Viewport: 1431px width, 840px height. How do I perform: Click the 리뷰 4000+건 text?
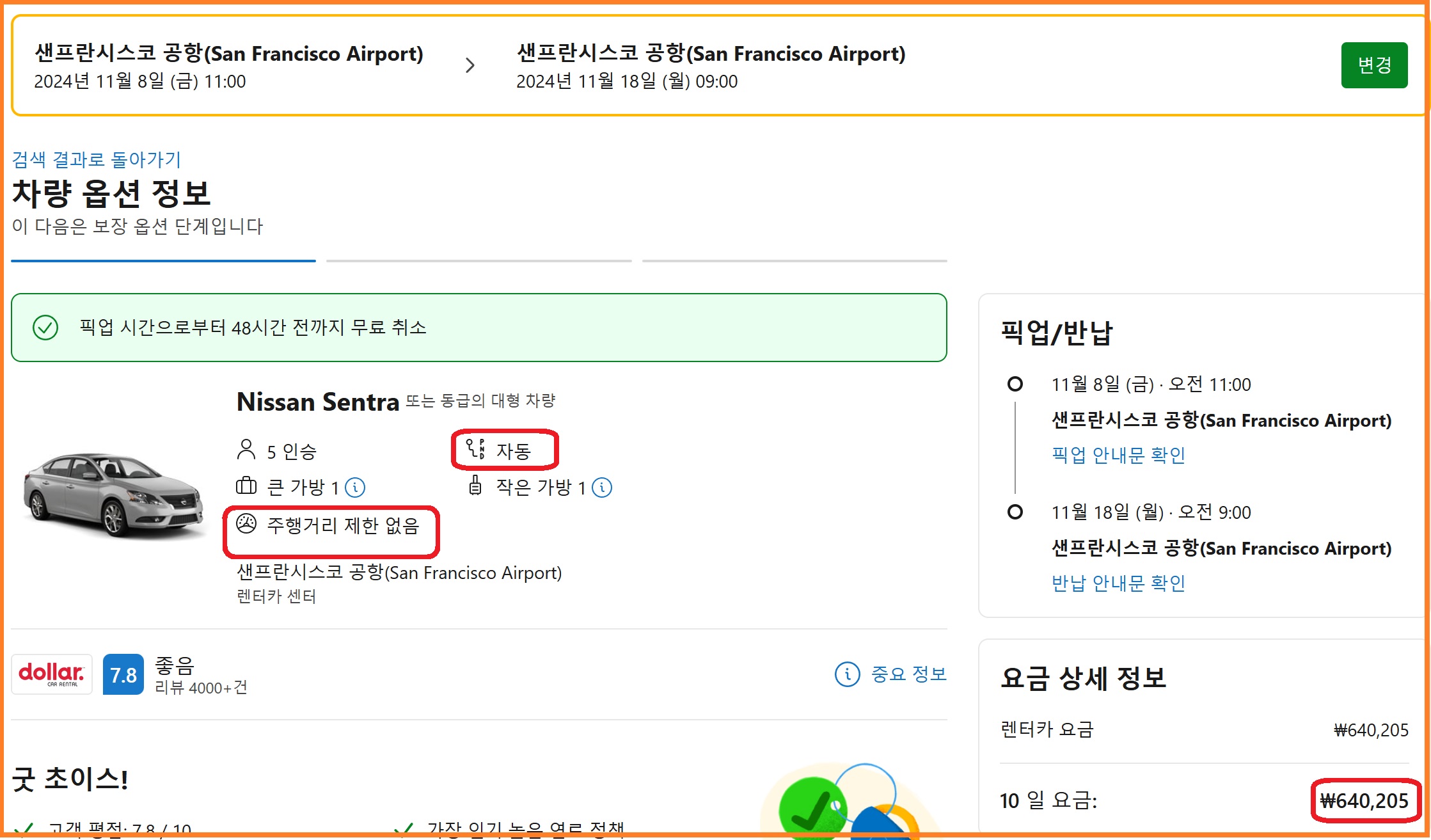[201, 687]
